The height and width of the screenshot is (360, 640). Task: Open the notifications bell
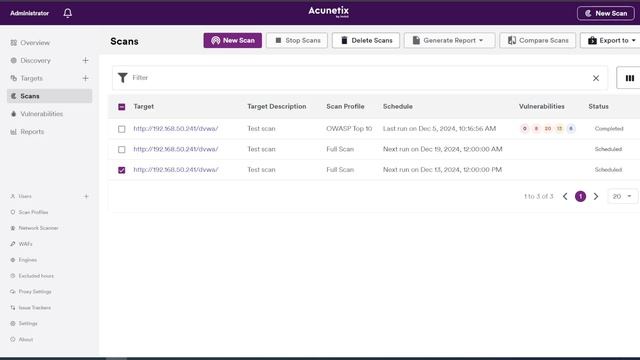[68, 13]
